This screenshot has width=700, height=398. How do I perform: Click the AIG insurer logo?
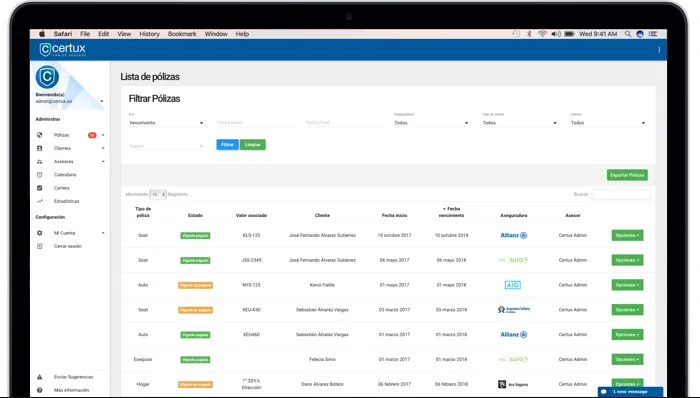(x=512, y=285)
